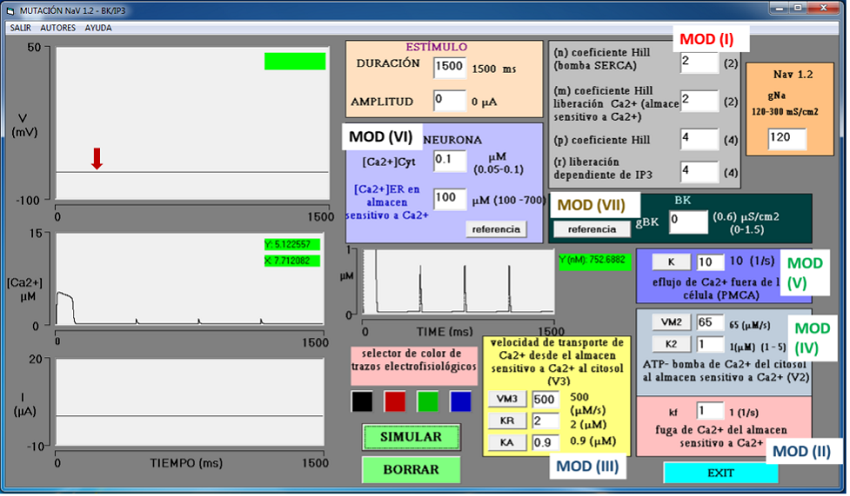The image size is (850, 496).
Task: Open the SALIR menu
Action: click(20, 28)
